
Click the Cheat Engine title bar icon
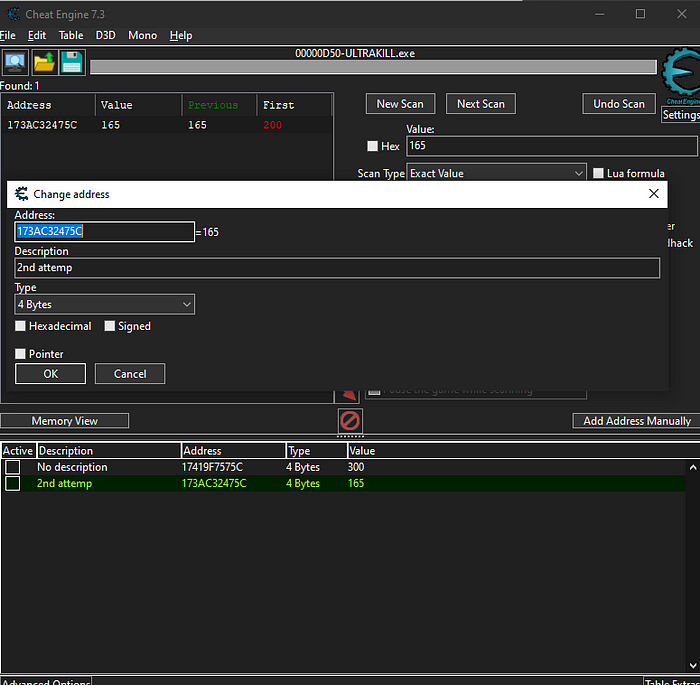pos(13,14)
